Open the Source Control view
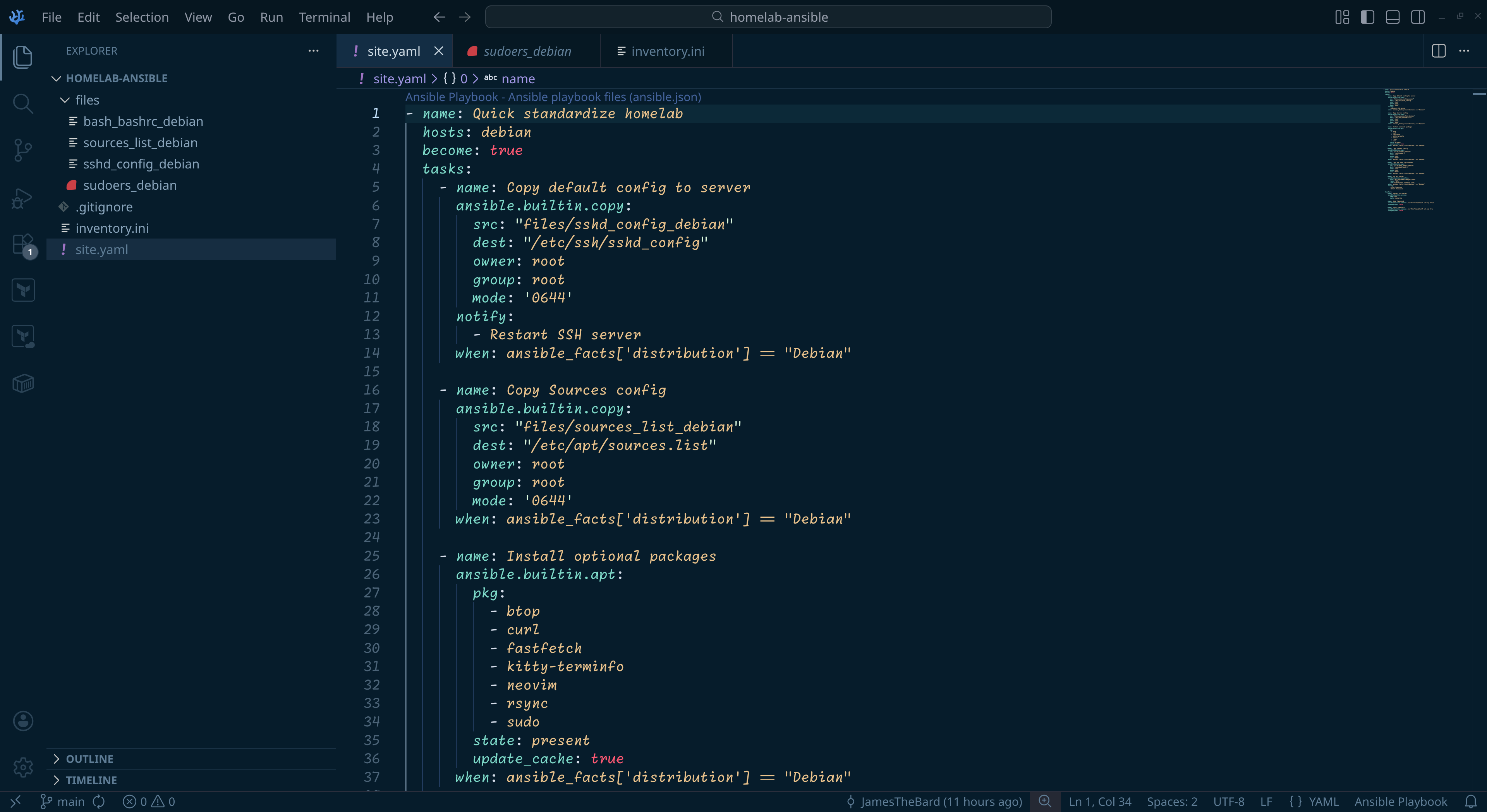The image size is (1487, 812). click(22, 150)
